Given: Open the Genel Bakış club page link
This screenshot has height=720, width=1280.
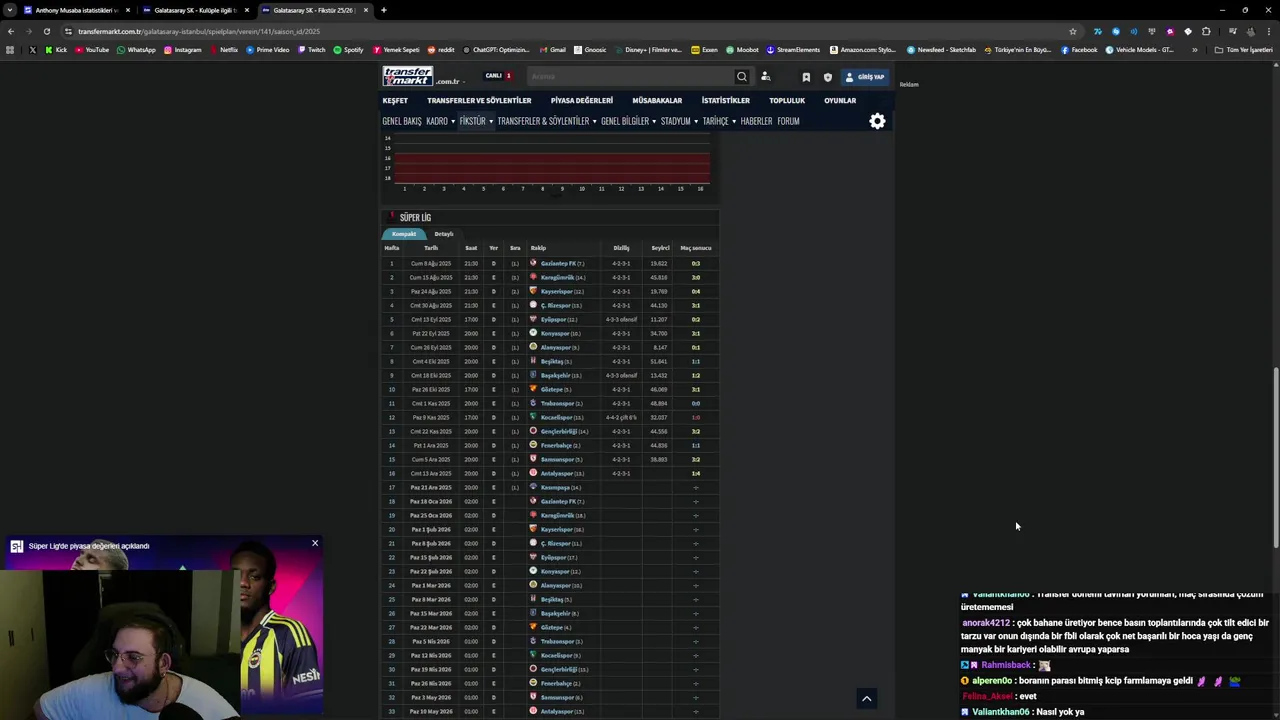Looking at the screenshot, I should pos(402,121).
